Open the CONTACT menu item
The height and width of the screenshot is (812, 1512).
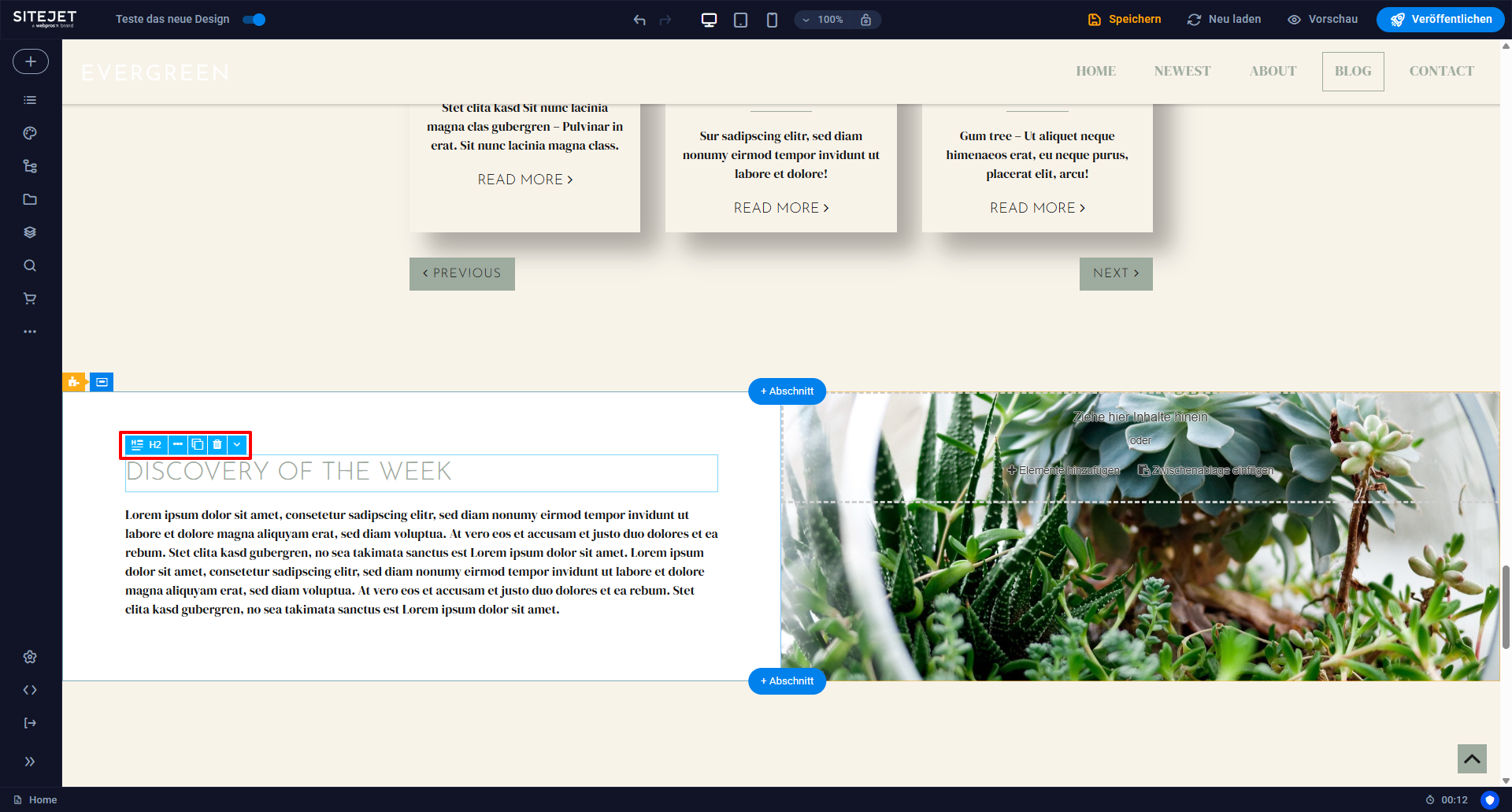coord(1441,71)
